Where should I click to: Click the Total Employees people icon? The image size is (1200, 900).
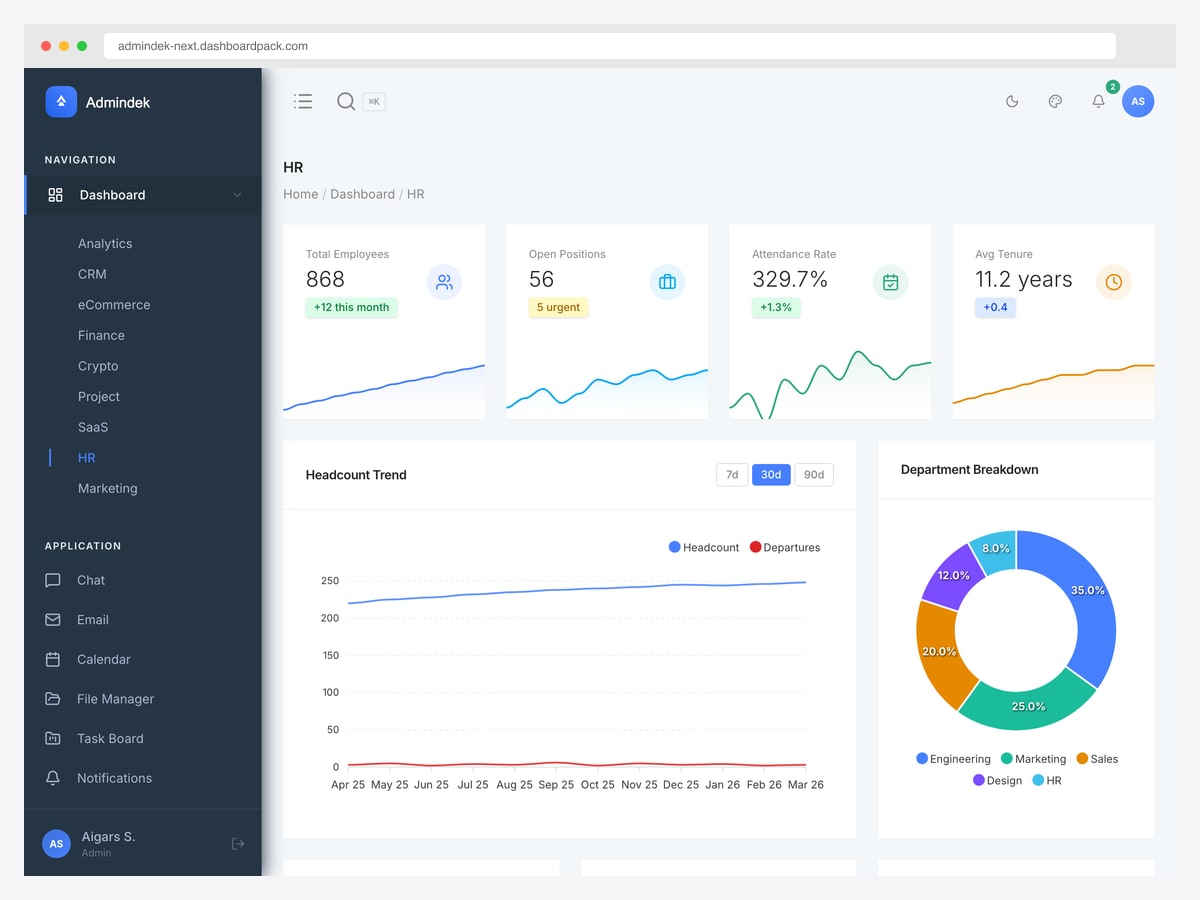click(x=444, y=282)
